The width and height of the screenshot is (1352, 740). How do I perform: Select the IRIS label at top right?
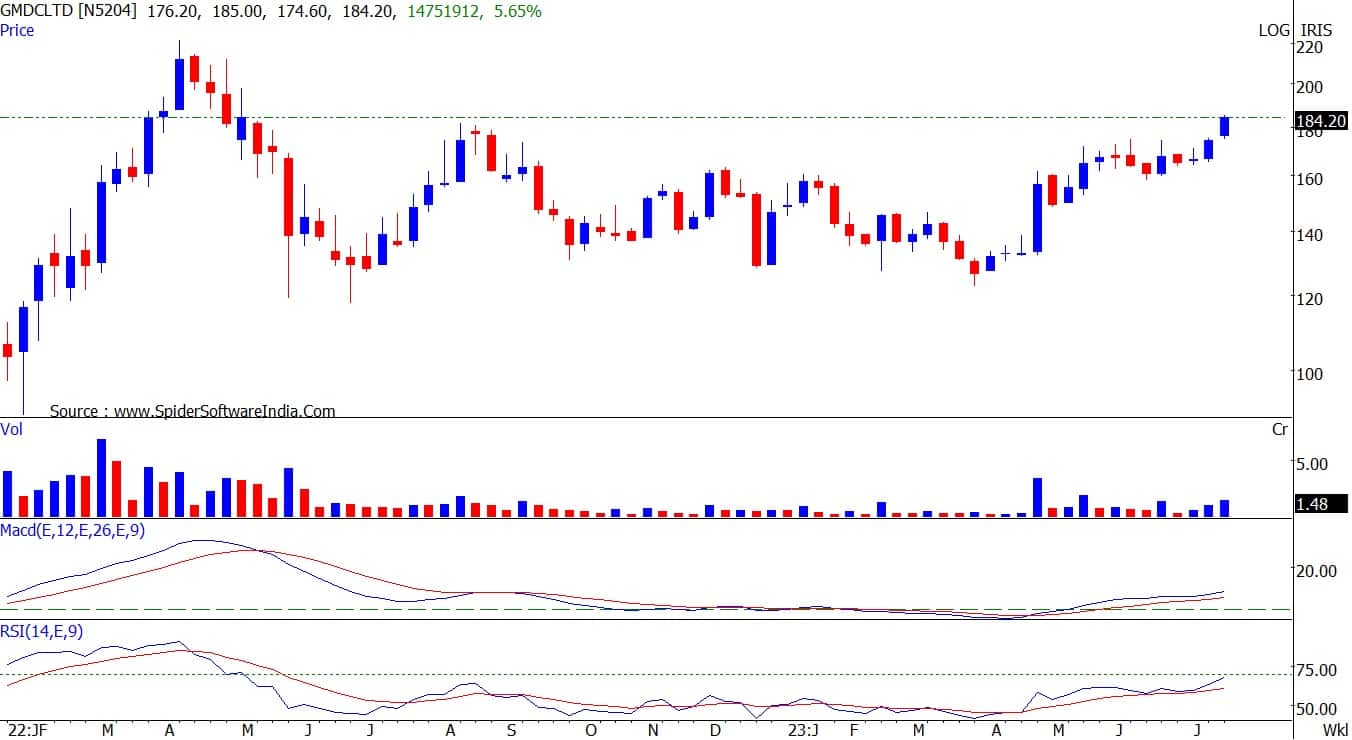[x=1318, y=30]
